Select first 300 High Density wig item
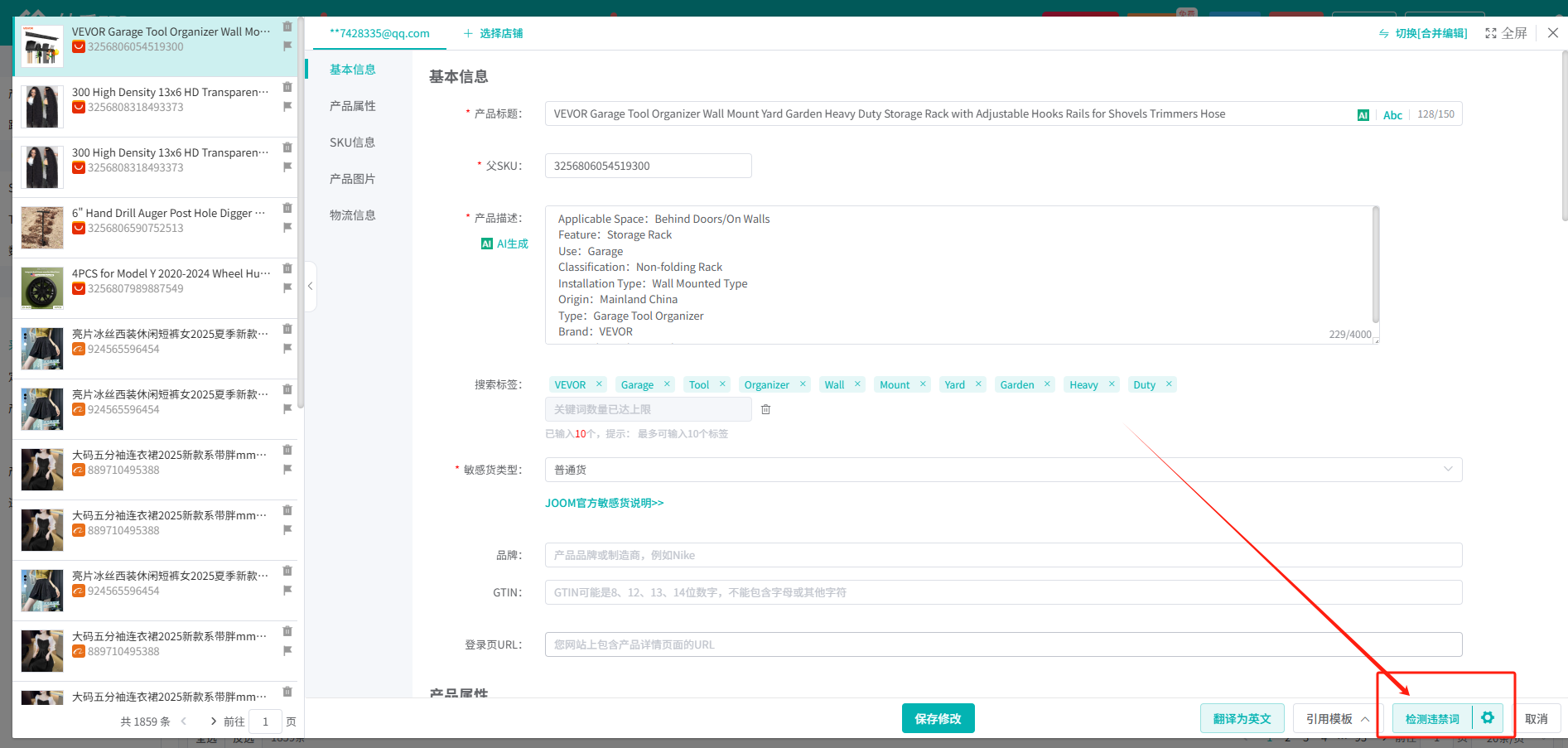Image resolution: width=1568 pixels, height=748 pixels. (x=155, y=107)
